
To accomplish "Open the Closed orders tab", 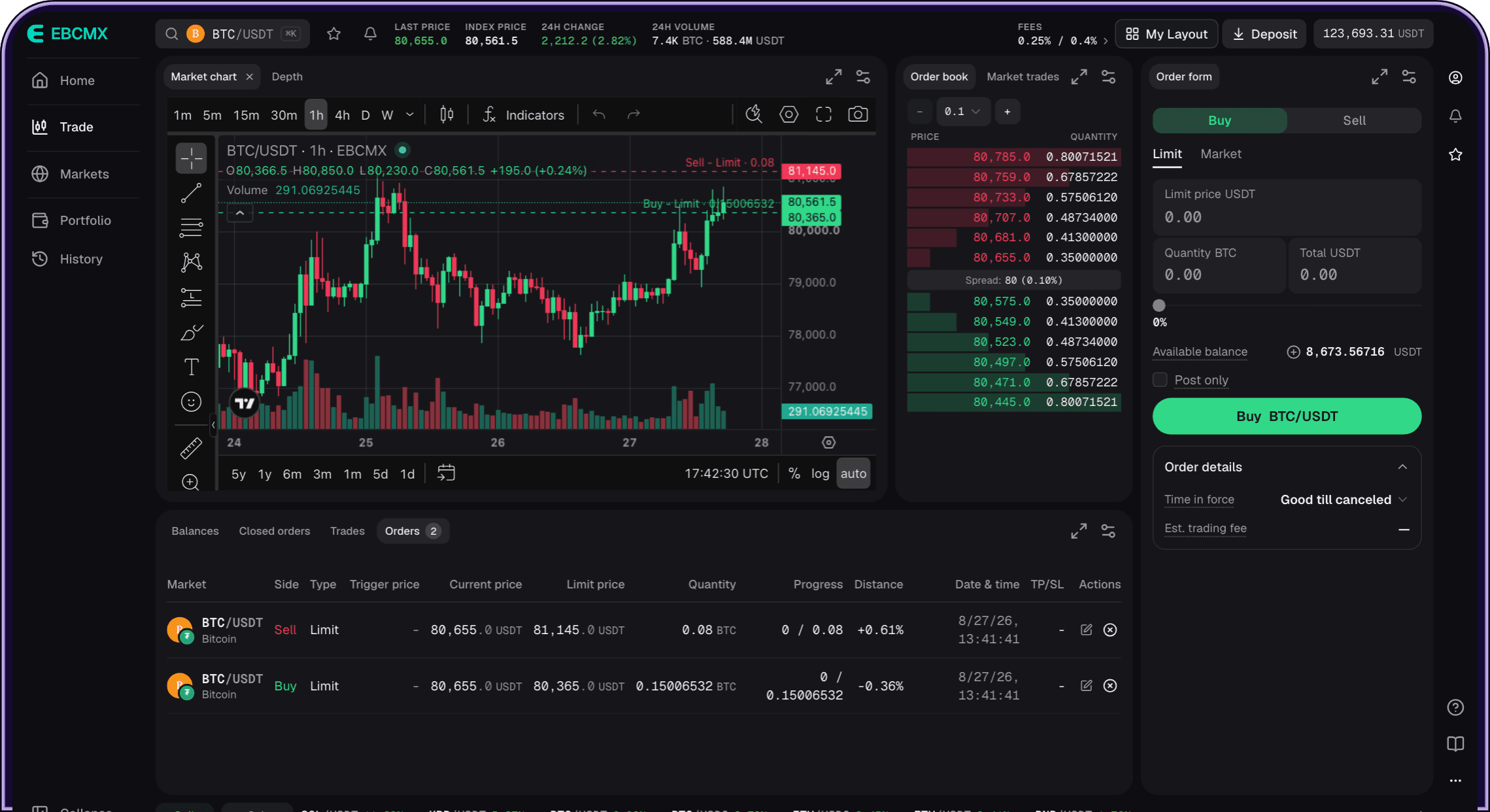I will tap(275, 532).
